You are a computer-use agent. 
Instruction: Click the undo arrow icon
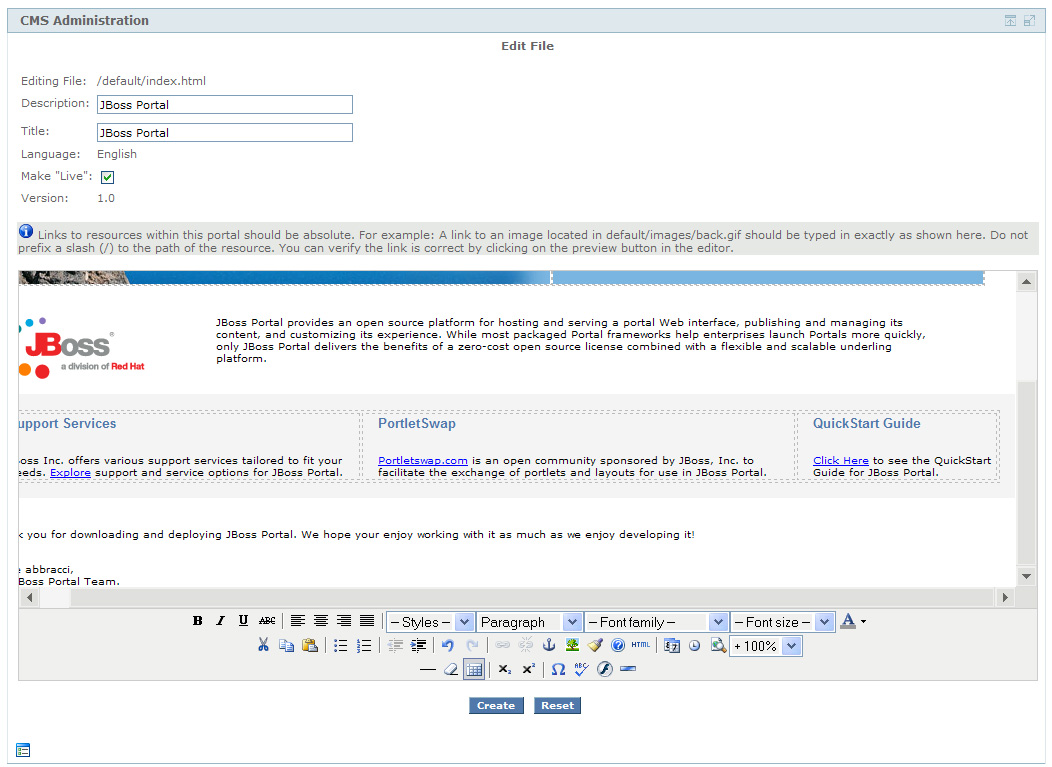(x=448, y=646)
